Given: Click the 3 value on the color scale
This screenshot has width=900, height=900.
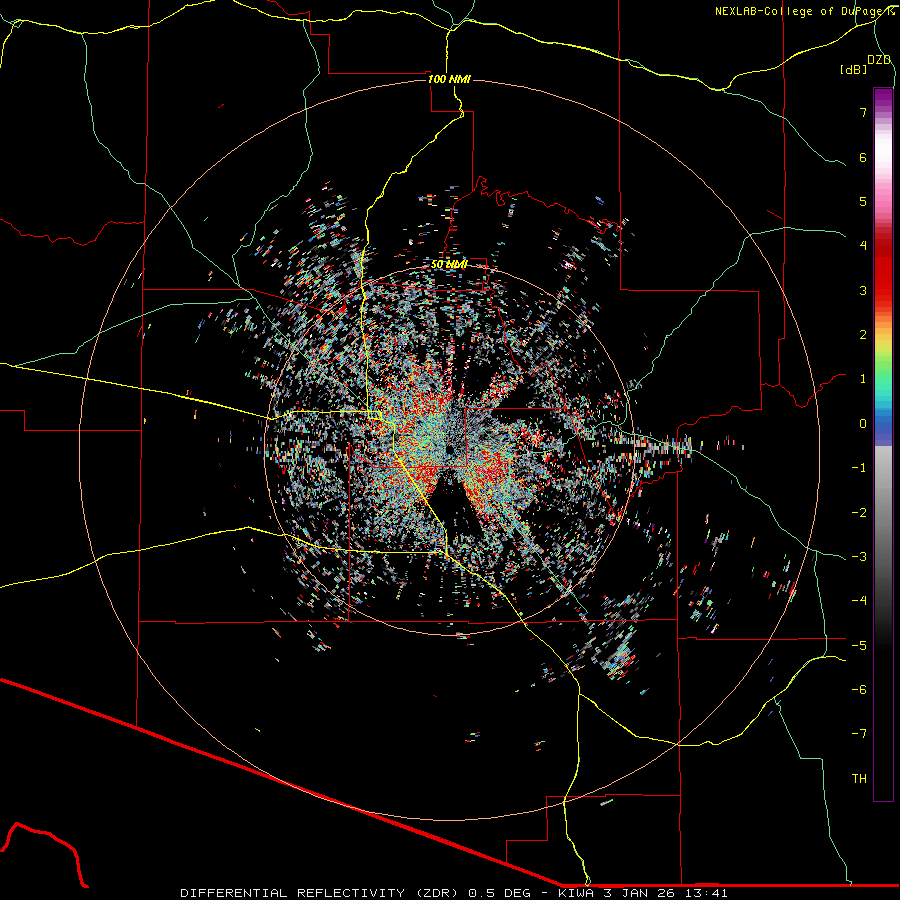Looking at the screenshot, I should pyautogui.click(x=863, y=290).
